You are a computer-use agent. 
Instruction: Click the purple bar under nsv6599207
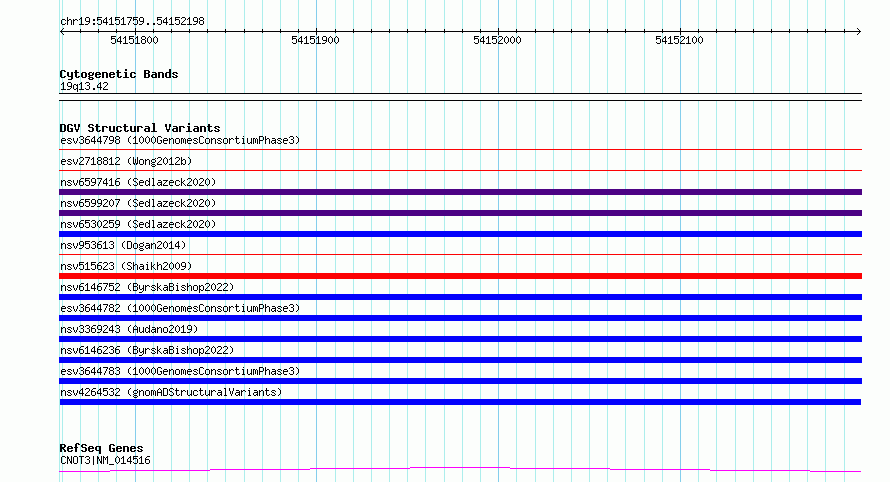tap(460, 213)
